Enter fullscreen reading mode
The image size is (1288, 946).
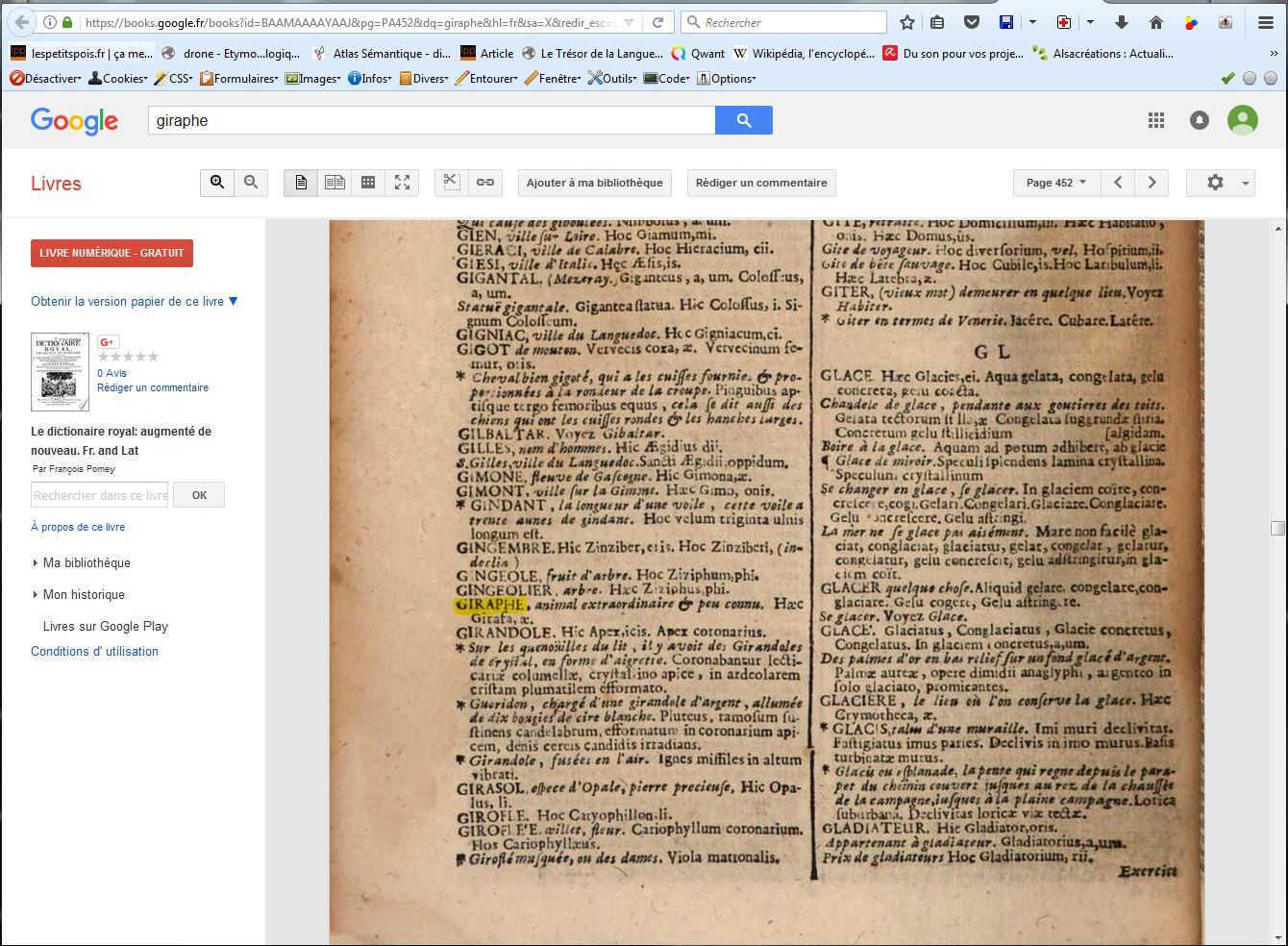(x=402, y=183)
